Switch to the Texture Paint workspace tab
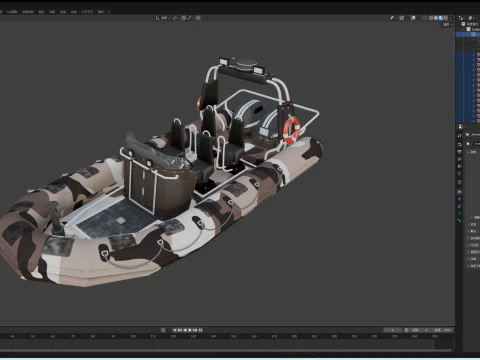This screenshot has height=360, width=480. (x=28, y=12)
